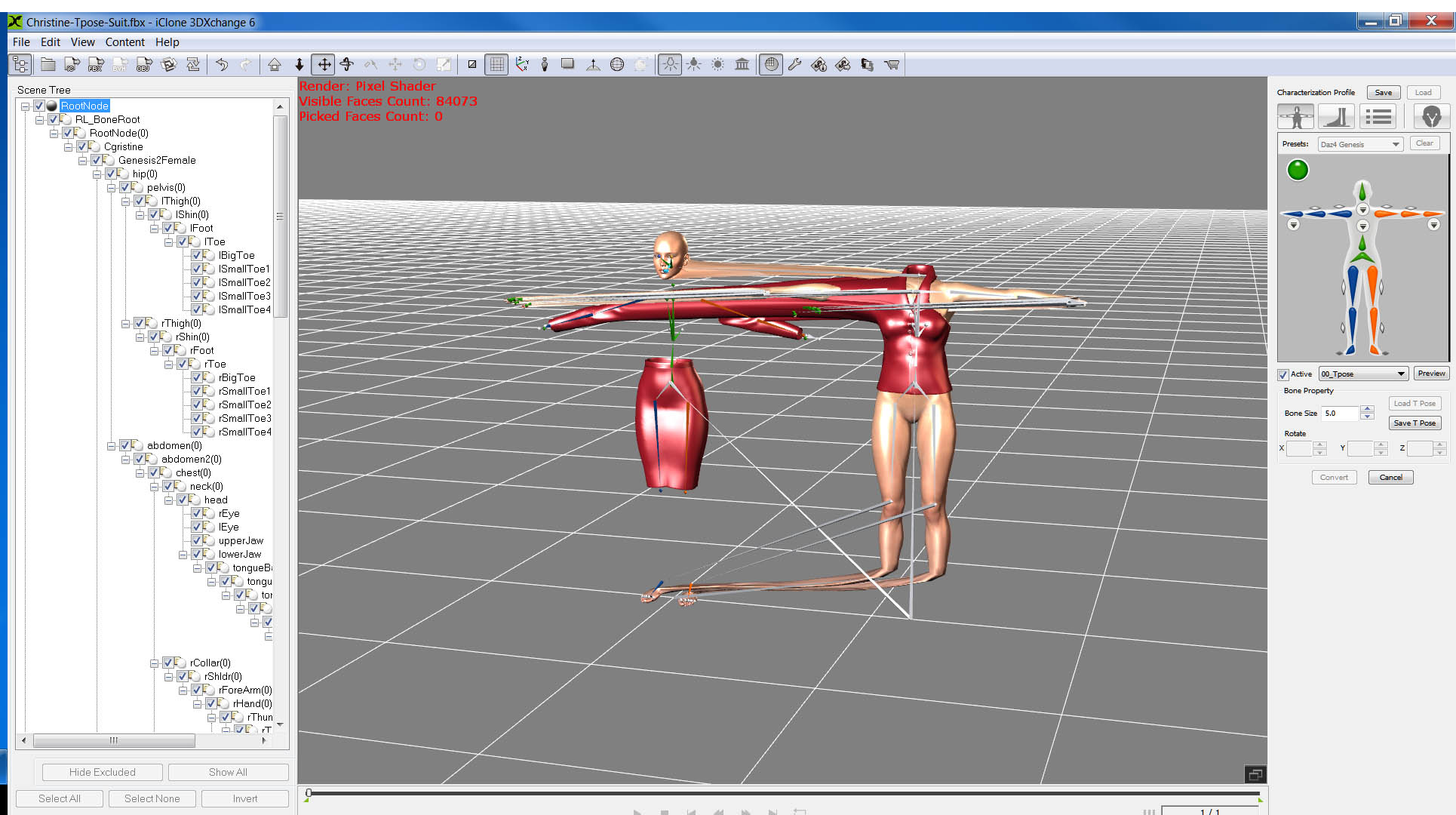The width and height of the screenshot is (1456, 815).
Task: Open the Content menu
Action: pos(124,42)
